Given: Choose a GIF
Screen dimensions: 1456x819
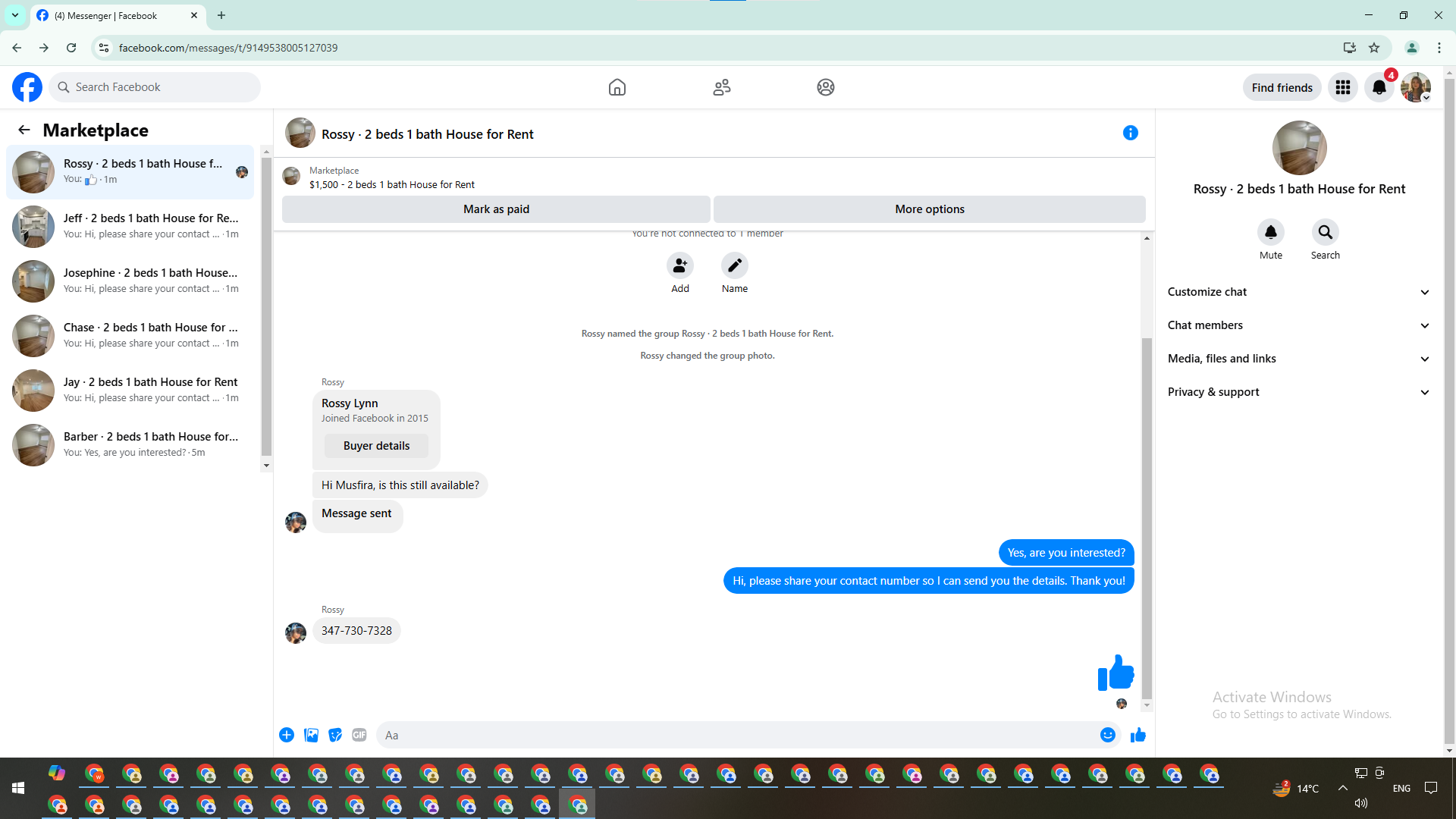Looking at the screenshot, I should pyautogui.click(x=359, y=735).
